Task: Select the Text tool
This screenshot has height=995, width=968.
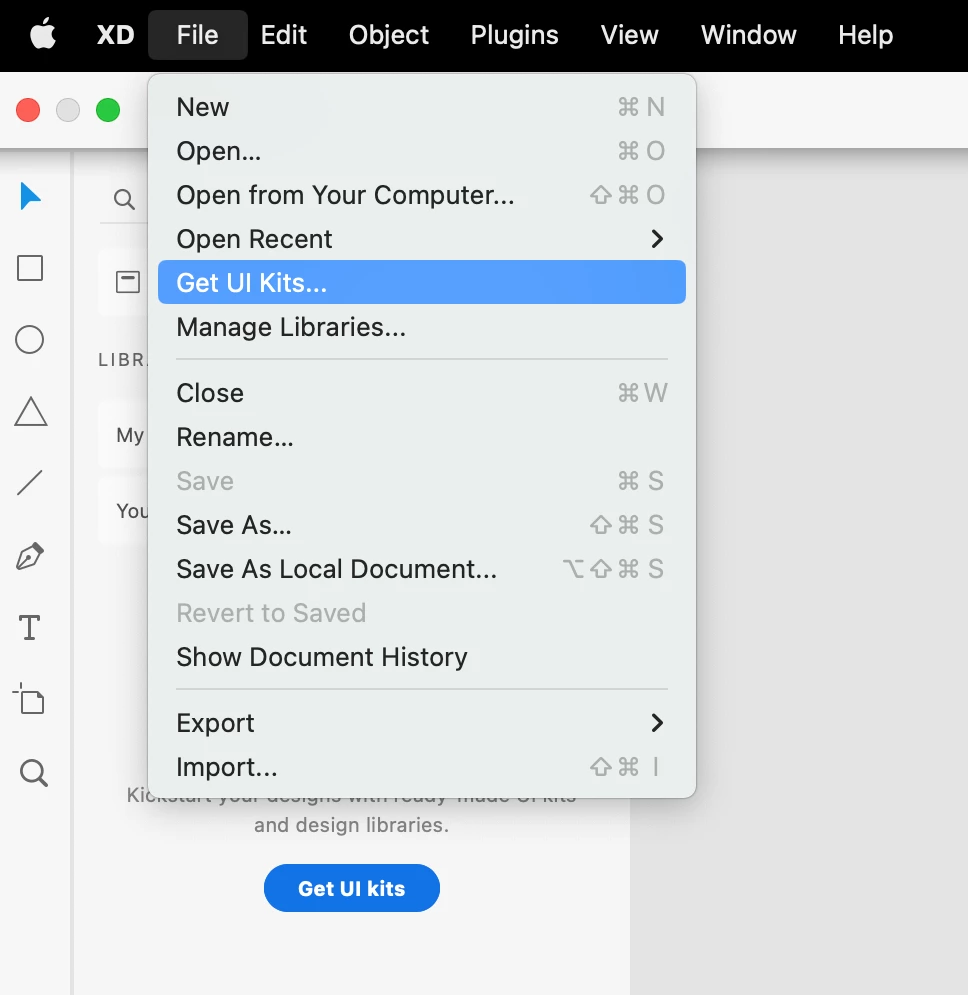Action: click(29, 628)
